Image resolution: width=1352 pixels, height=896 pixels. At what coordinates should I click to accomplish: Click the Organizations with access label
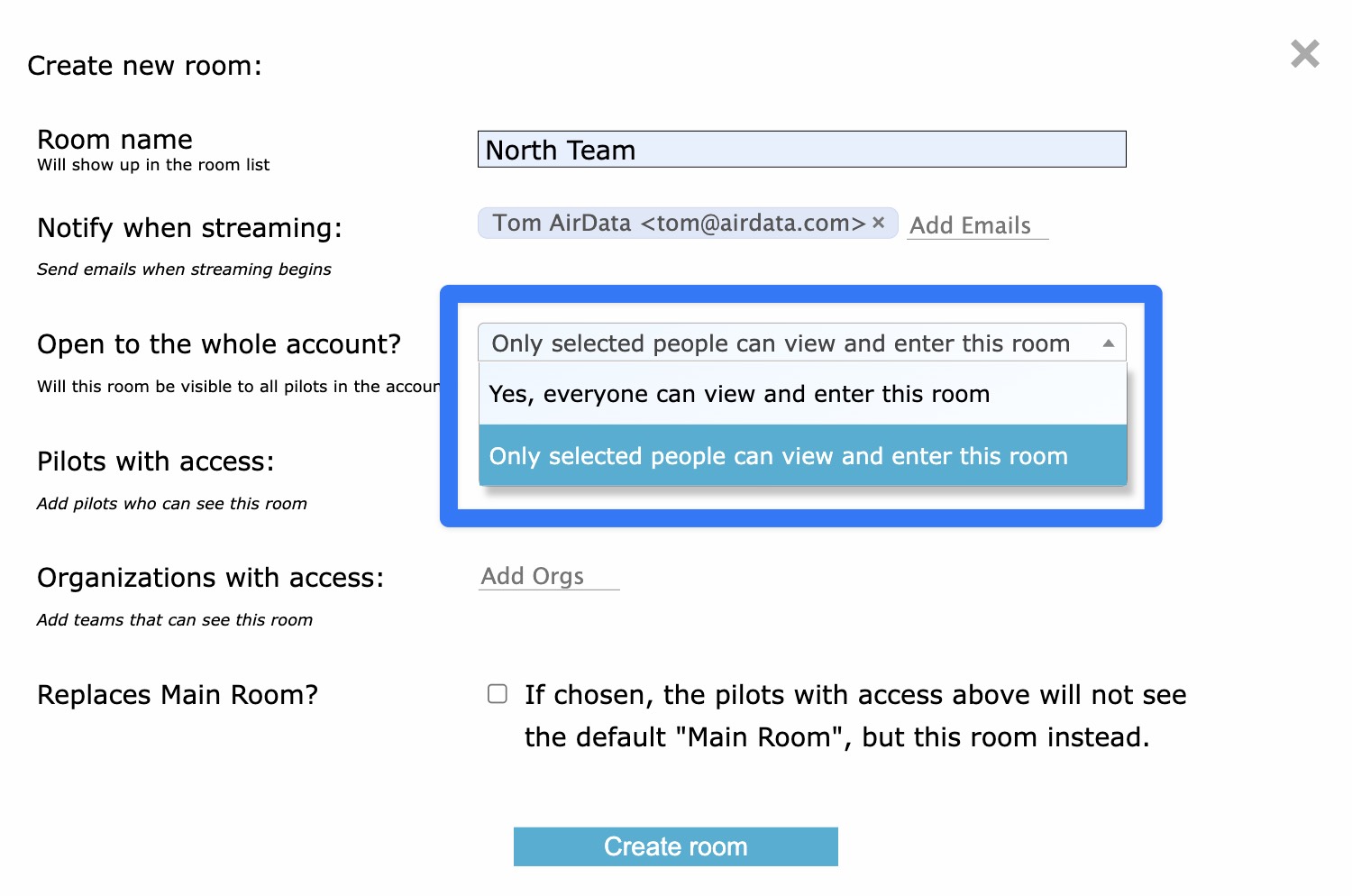coord(211,578)
